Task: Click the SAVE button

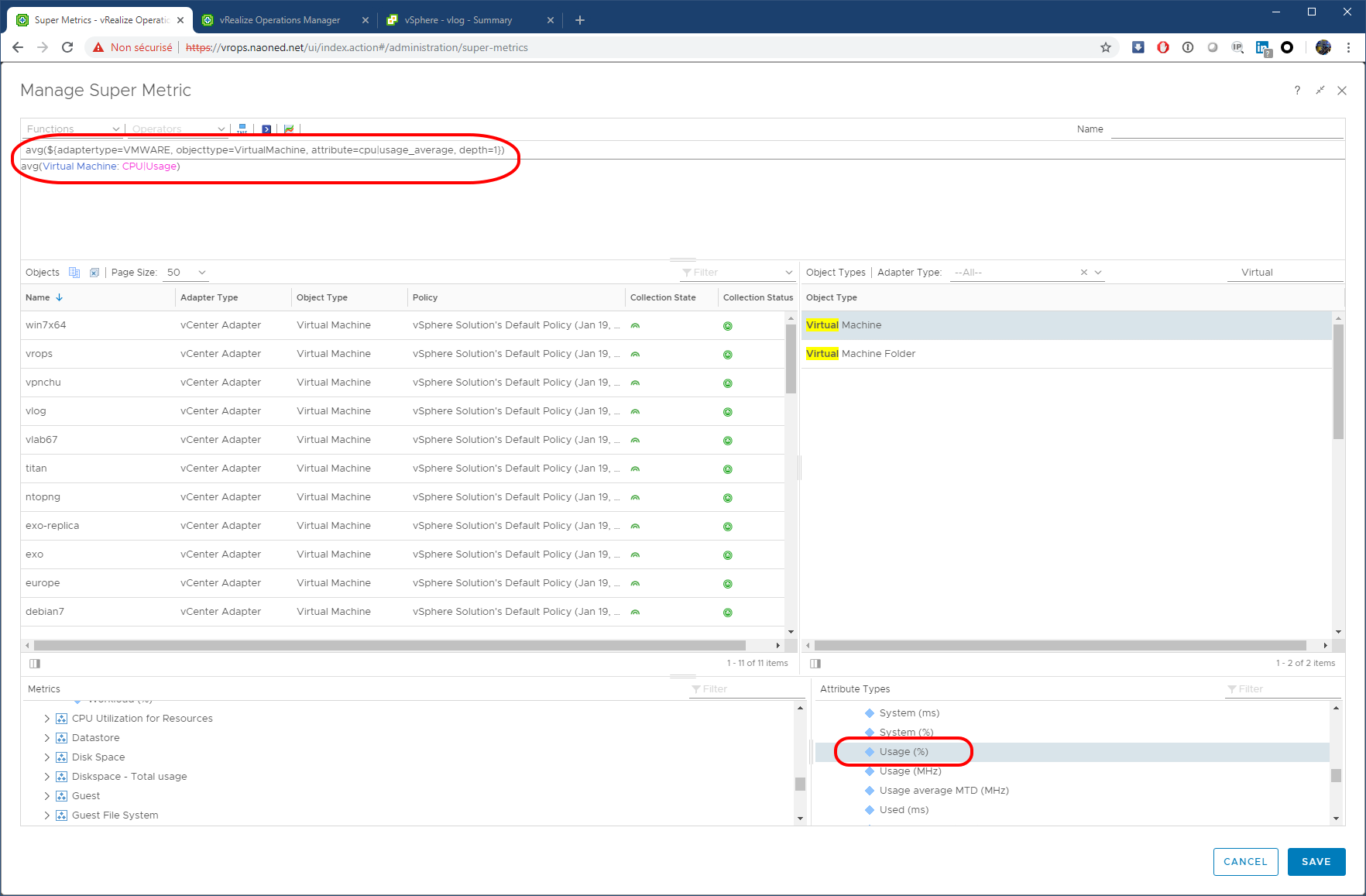Action: (x=1316, y=862)
